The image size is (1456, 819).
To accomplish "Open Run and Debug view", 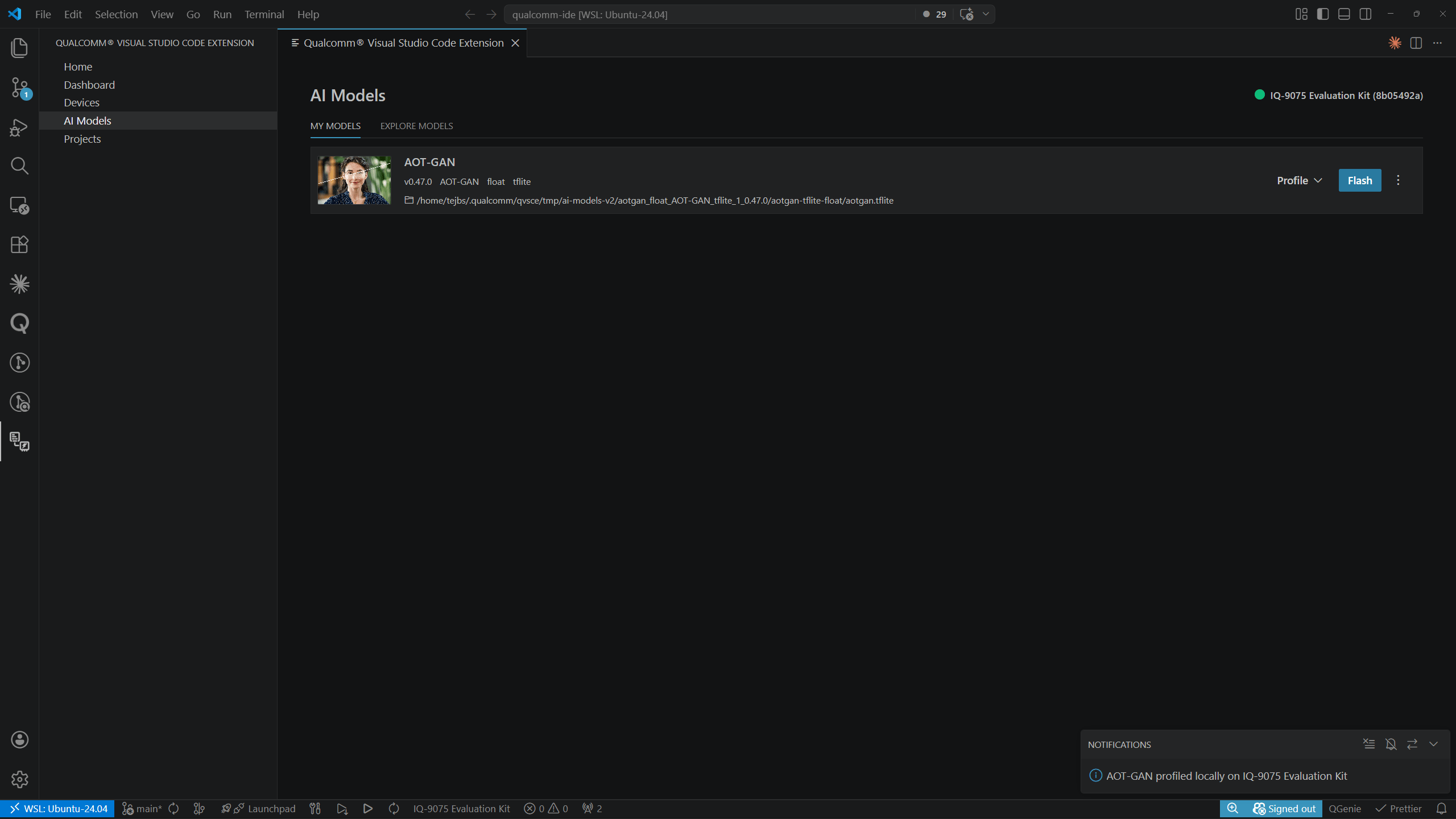I will pos(19,127).
